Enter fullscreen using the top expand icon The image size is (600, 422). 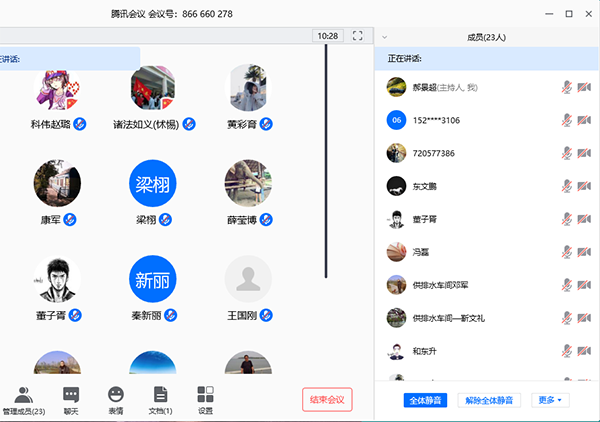[357, 36]
